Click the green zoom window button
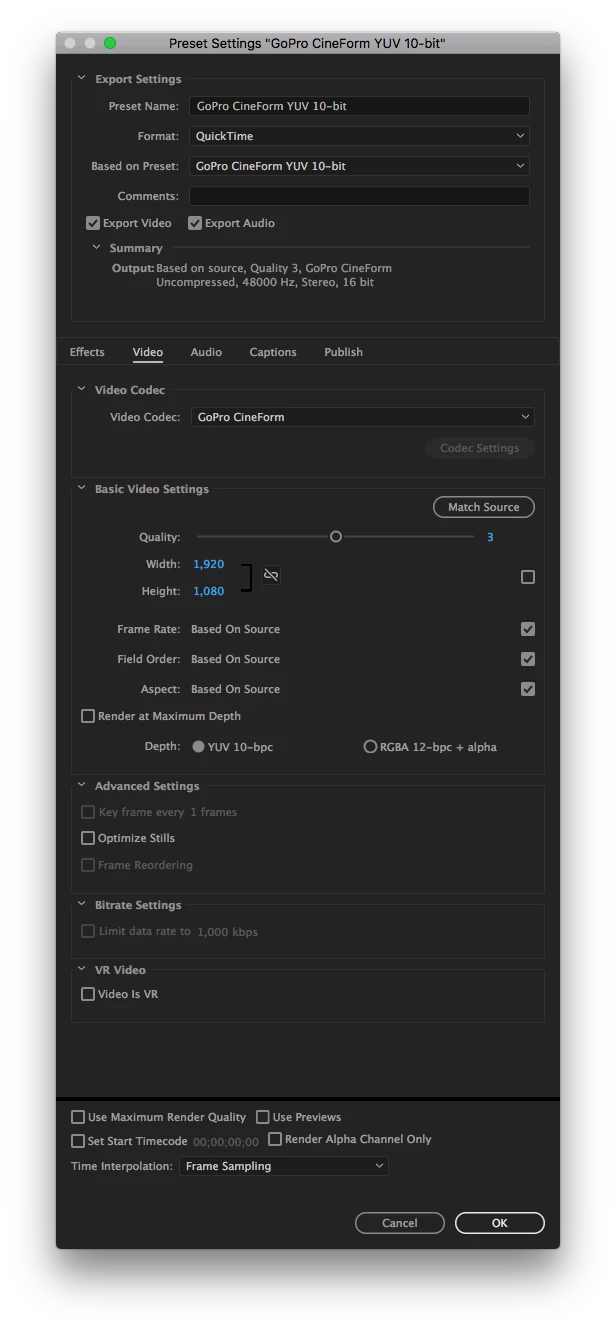 click(x=110, y=43)
